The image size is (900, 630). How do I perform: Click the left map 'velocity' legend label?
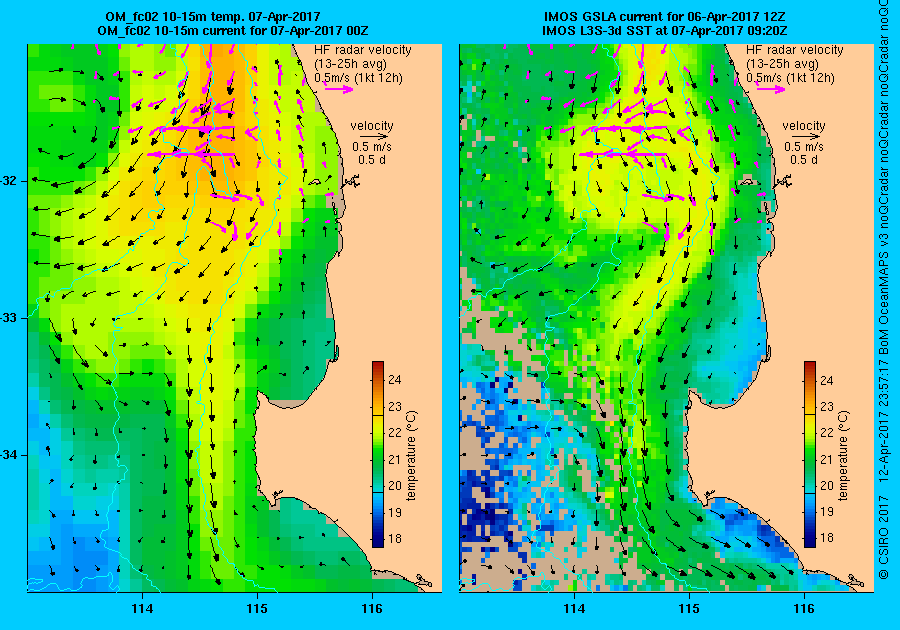coord(372,126)
